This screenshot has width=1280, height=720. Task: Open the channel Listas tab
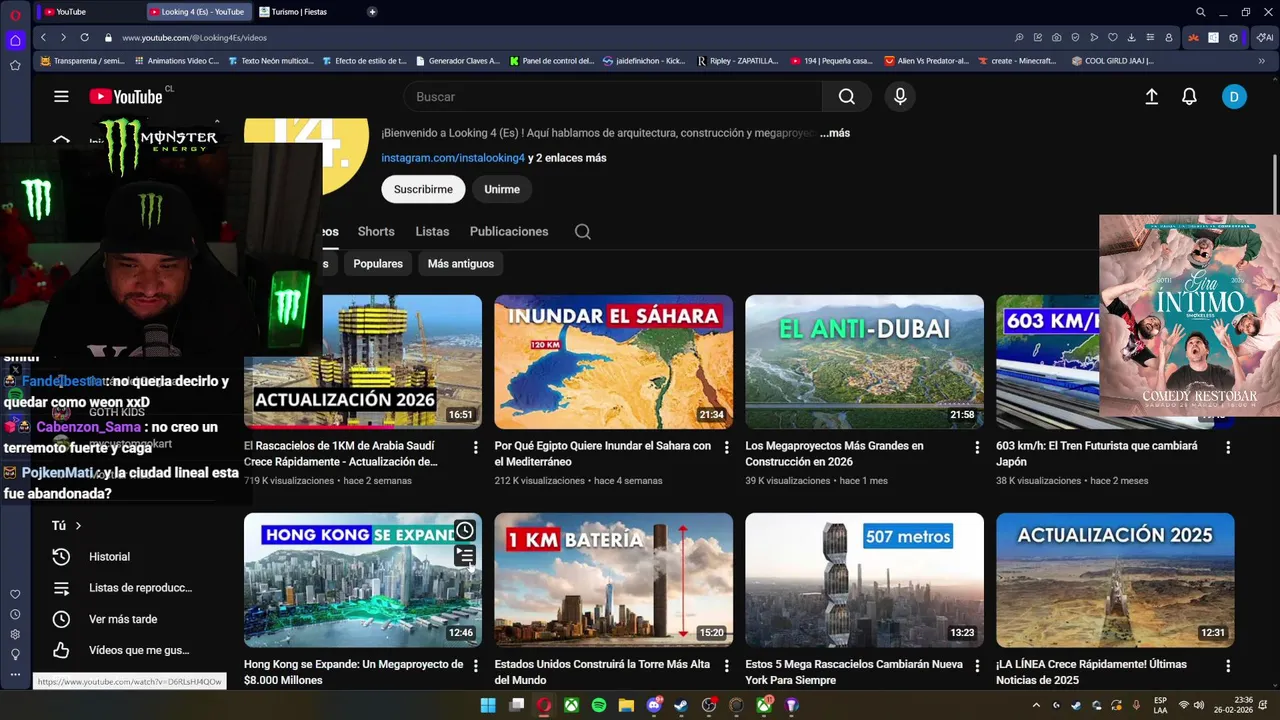click(x=432, y=231)
